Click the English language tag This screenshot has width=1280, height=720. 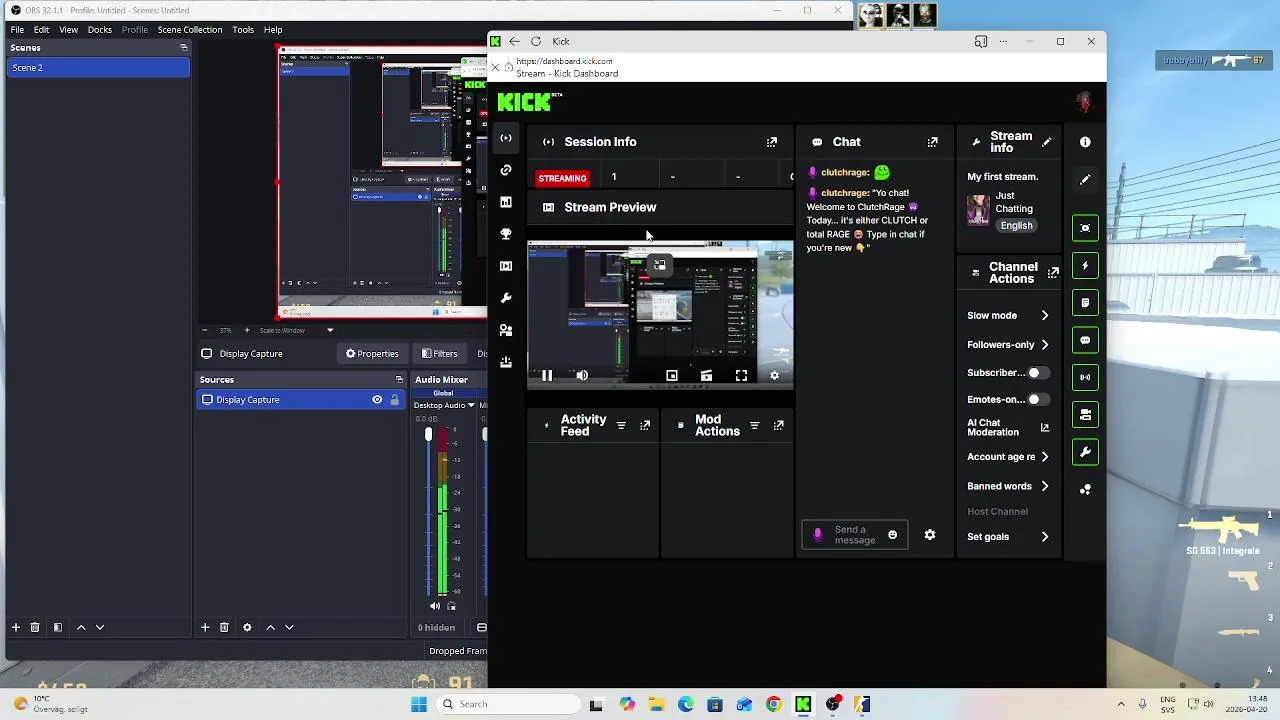1016,226
